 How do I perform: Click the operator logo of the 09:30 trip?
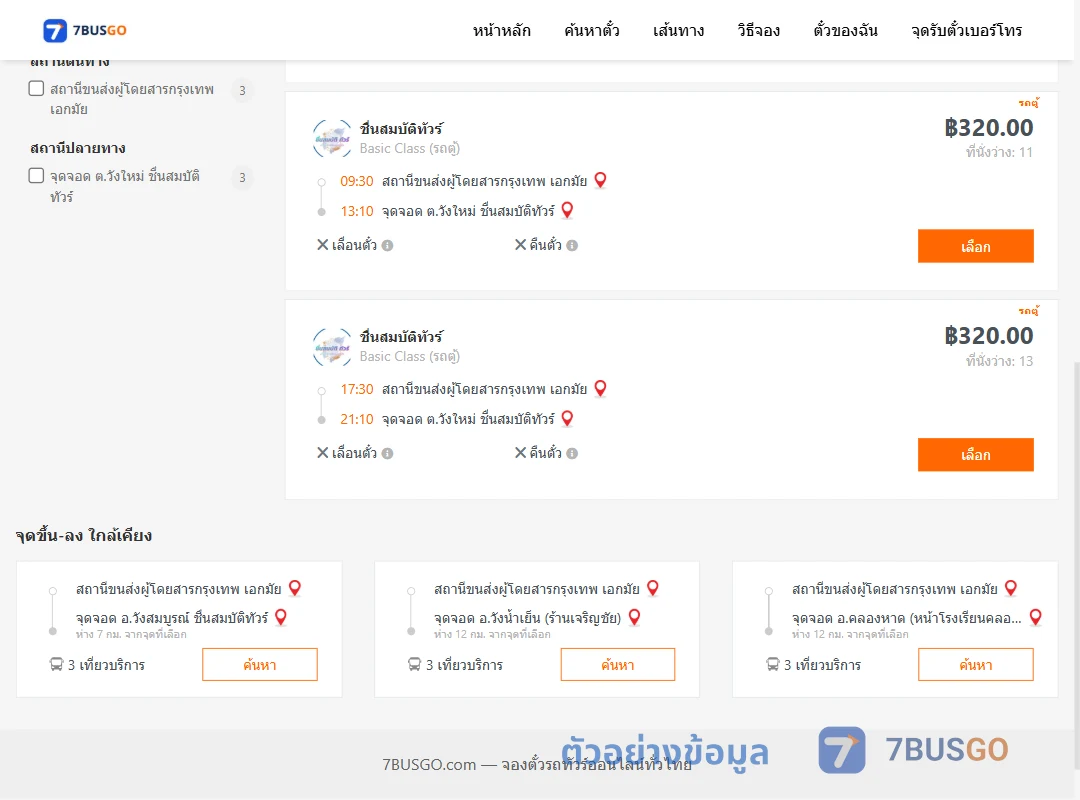[x=332, y=139]
